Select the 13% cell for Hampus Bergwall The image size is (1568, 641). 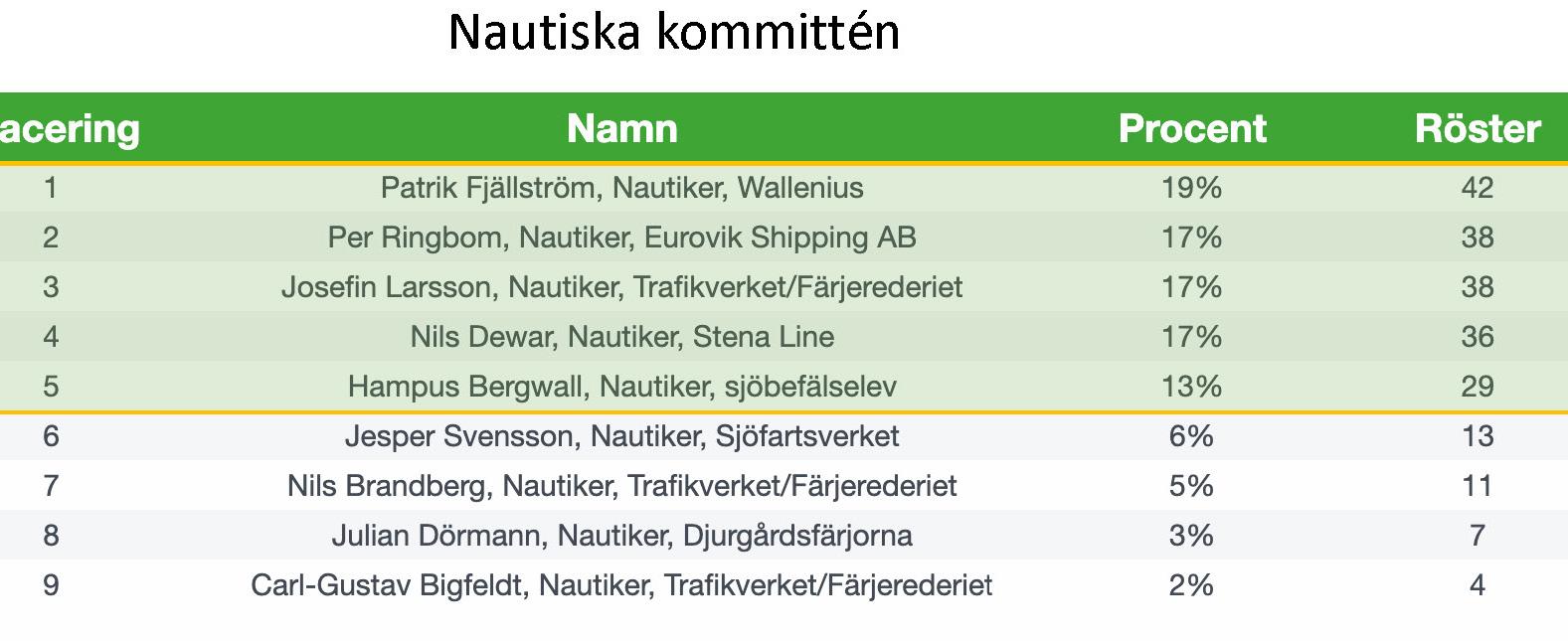pyautogui.click(x=1191, y=387)
